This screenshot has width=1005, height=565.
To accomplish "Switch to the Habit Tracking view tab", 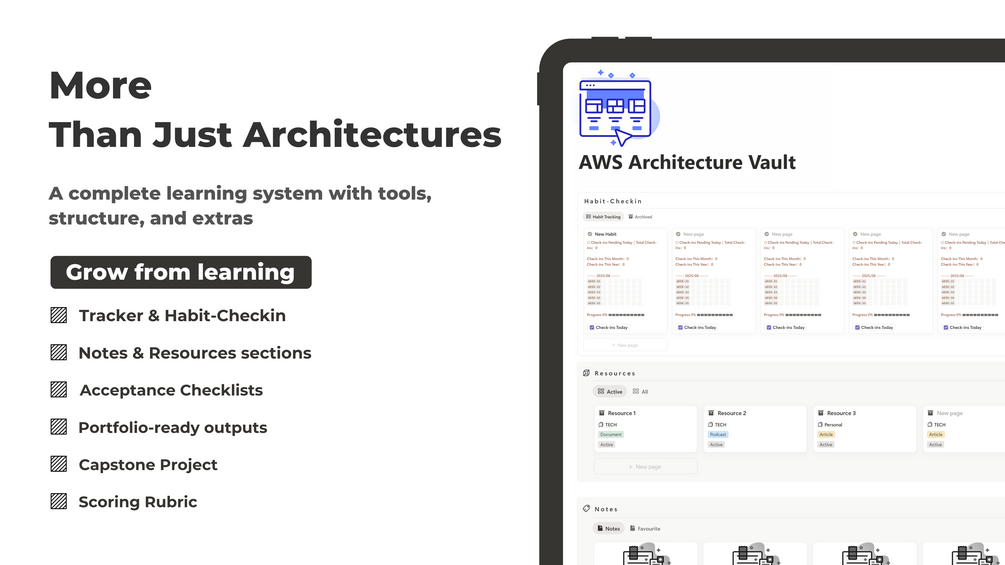I will click(x=603, y=217).
